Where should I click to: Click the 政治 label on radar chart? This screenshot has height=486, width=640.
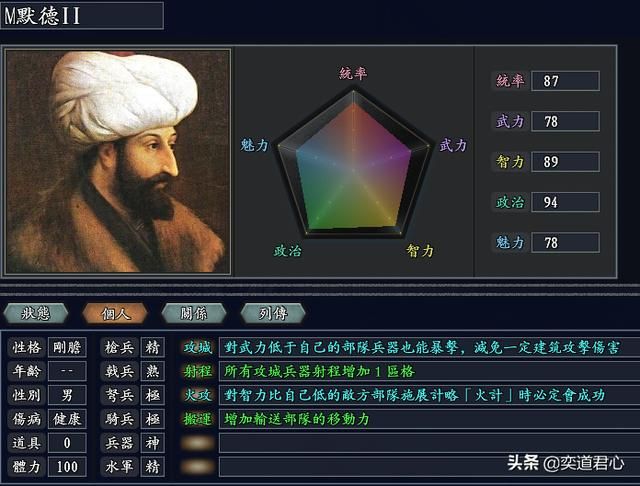coord(288,250)
